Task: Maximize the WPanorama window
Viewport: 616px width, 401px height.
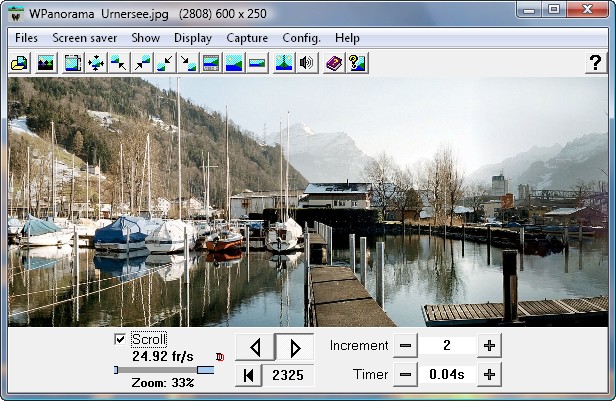Action: [554, 10]
